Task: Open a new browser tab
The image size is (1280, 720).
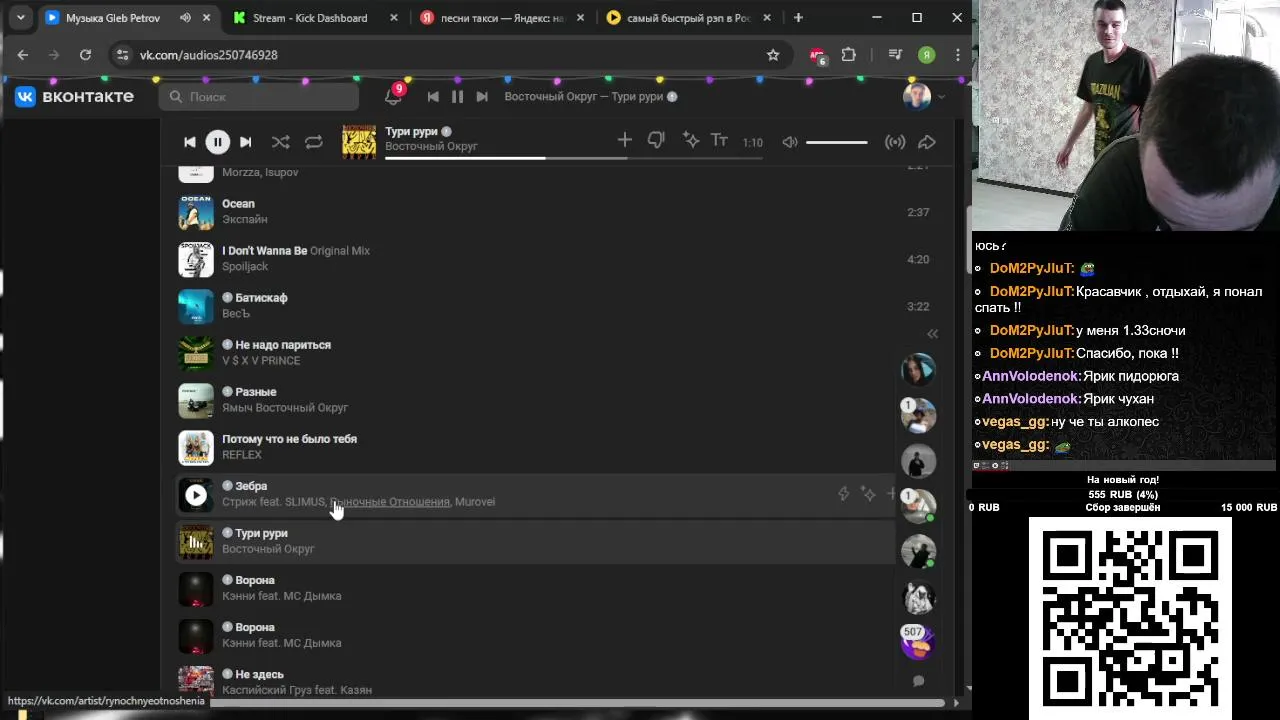Action: (x=798, y=17)
